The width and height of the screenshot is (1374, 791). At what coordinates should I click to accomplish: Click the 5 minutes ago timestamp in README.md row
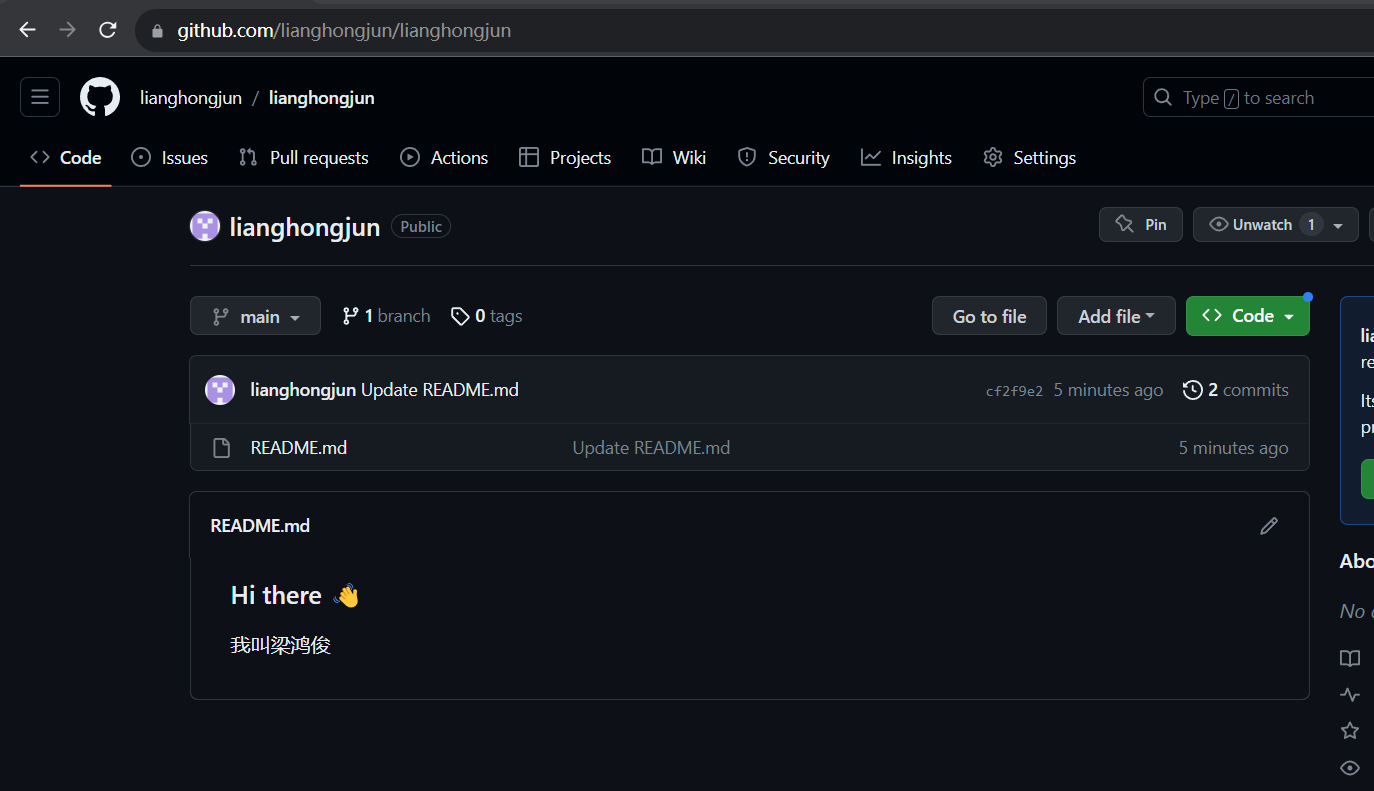coord(1233,448)
